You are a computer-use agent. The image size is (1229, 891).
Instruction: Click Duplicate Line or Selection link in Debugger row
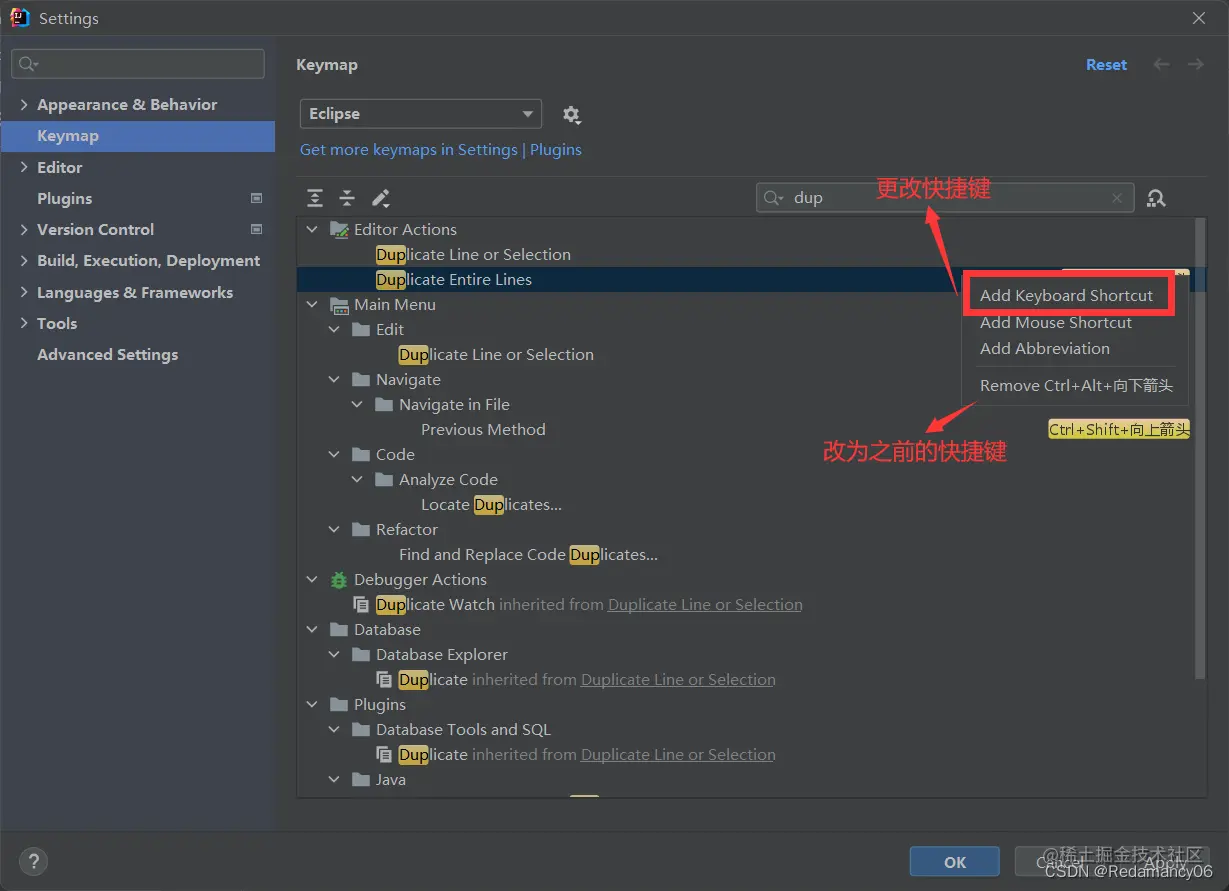coord(705,604)
